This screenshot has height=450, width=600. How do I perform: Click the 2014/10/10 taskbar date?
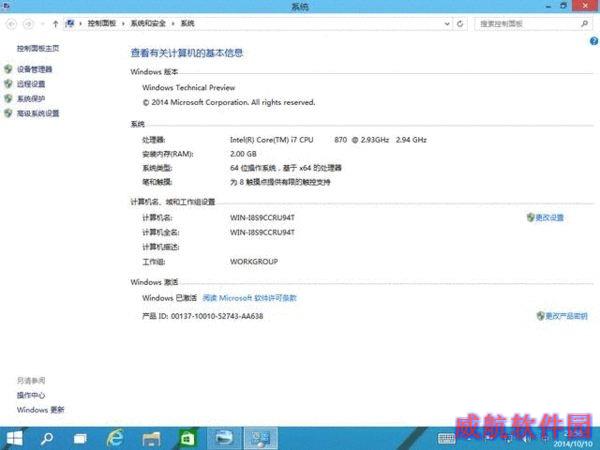point(572,444)
